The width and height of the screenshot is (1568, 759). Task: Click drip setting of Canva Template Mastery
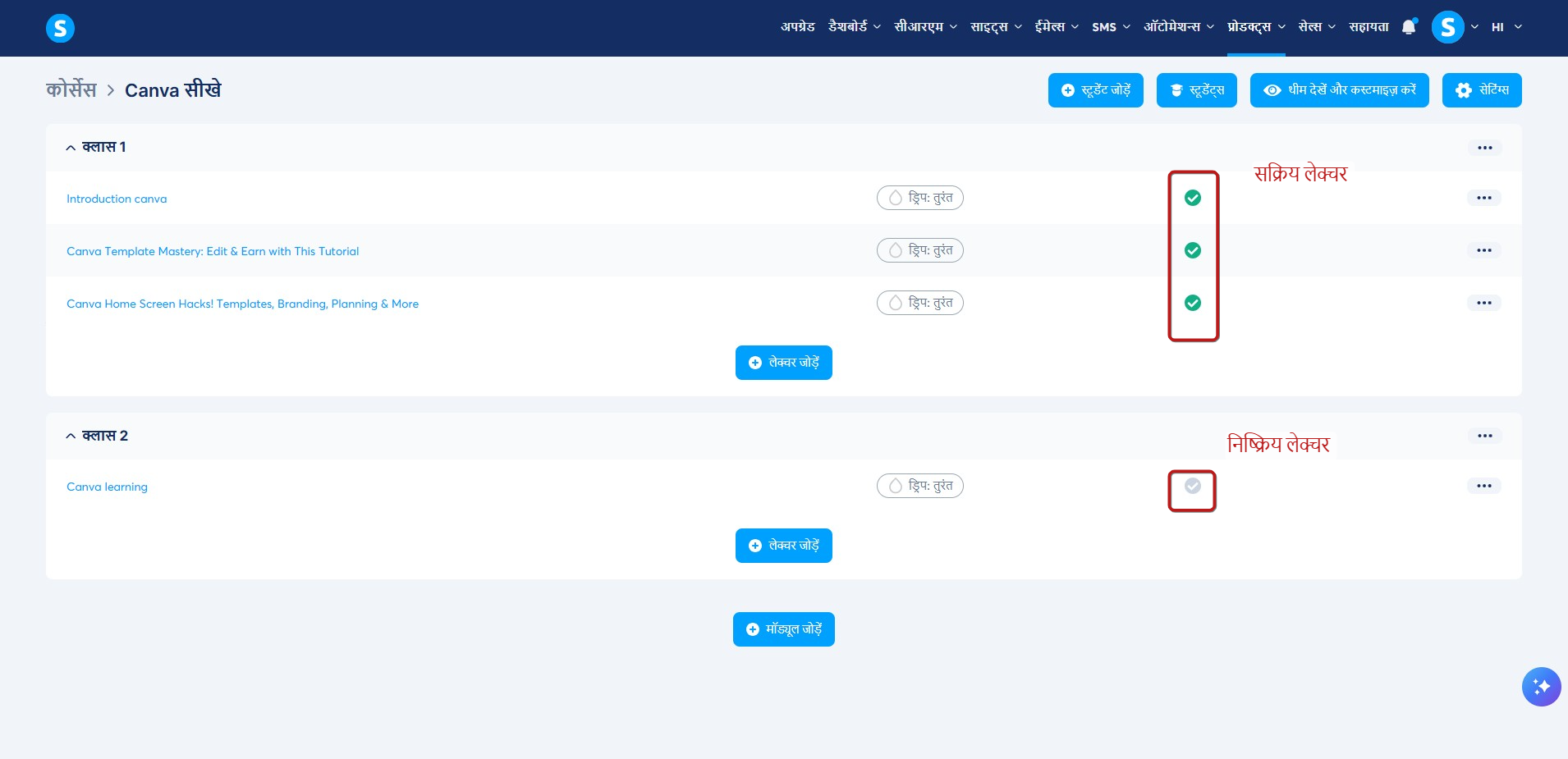[919, 250]
